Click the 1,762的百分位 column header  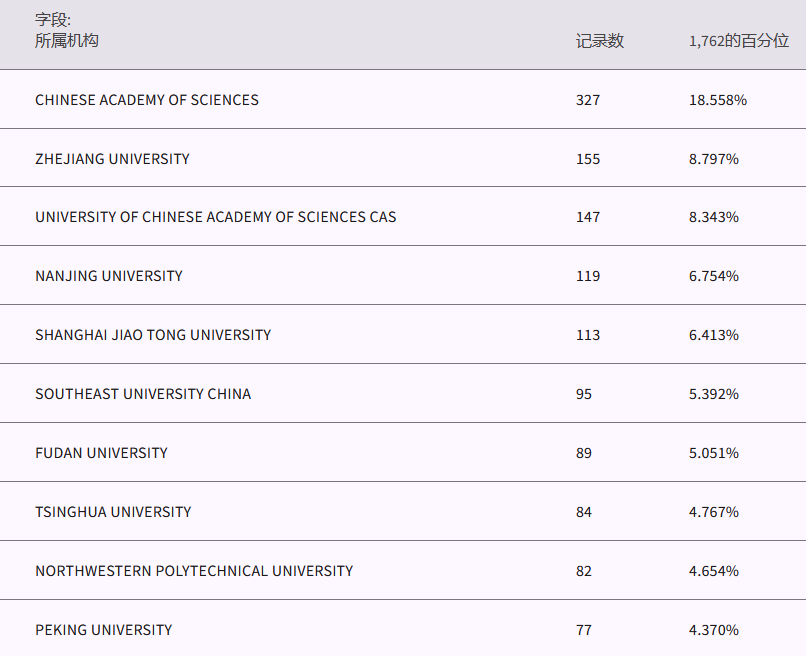pos(739,41)
